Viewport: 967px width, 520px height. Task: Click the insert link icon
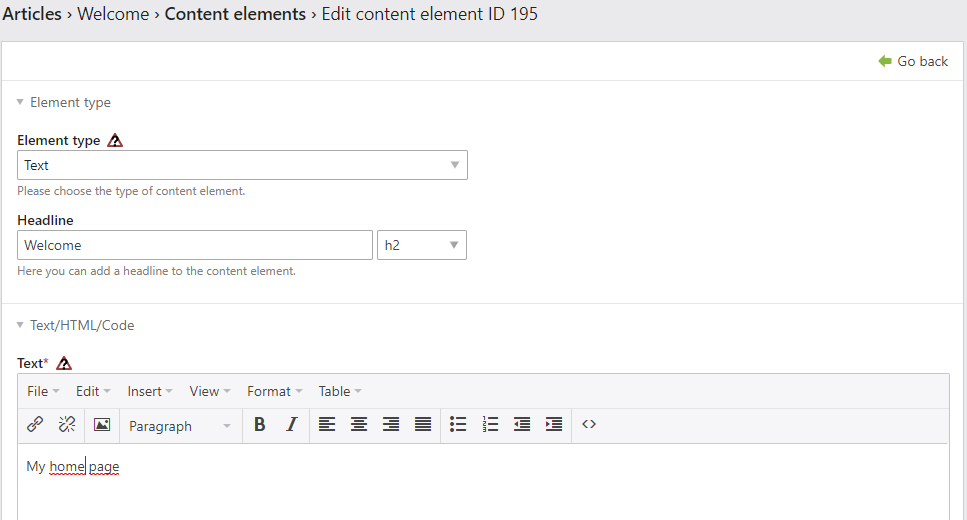[x=35, y=424]
